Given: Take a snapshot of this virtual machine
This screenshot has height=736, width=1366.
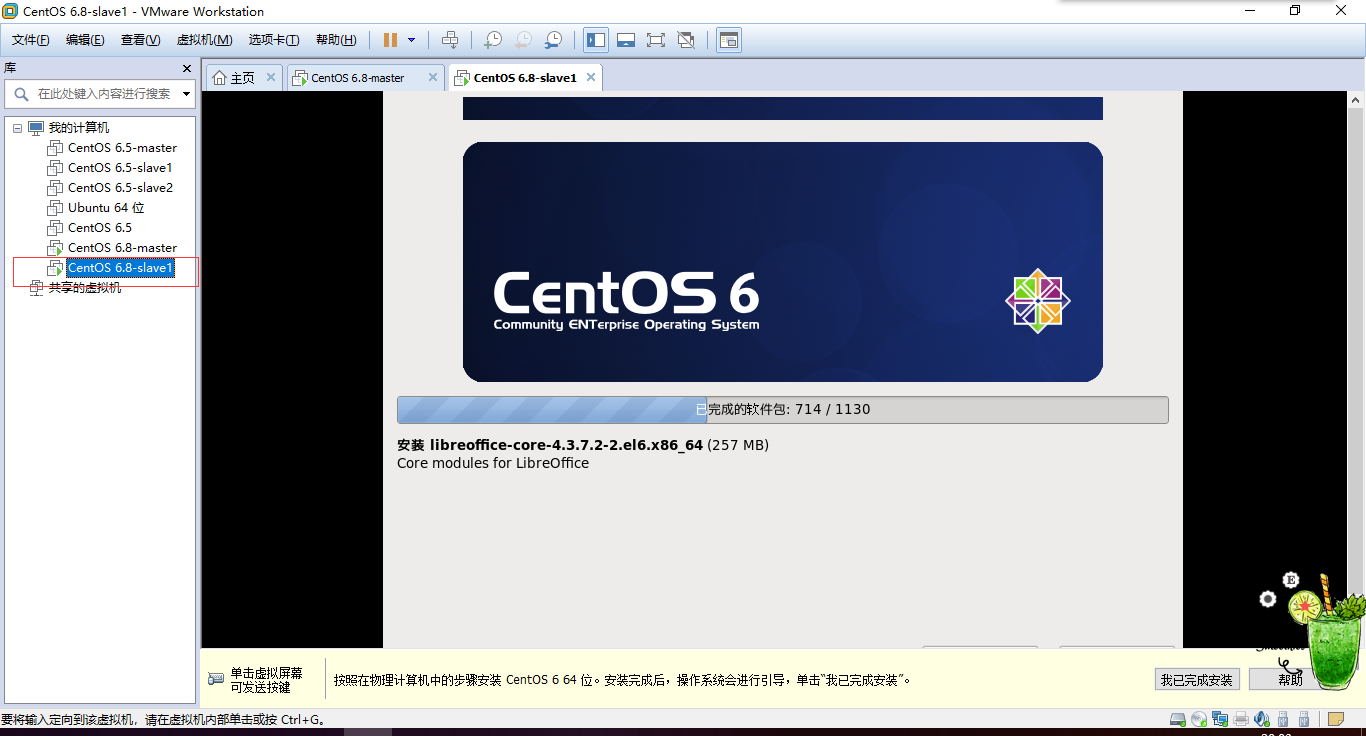Looking at the screenshot, I should tap(491, 39).
